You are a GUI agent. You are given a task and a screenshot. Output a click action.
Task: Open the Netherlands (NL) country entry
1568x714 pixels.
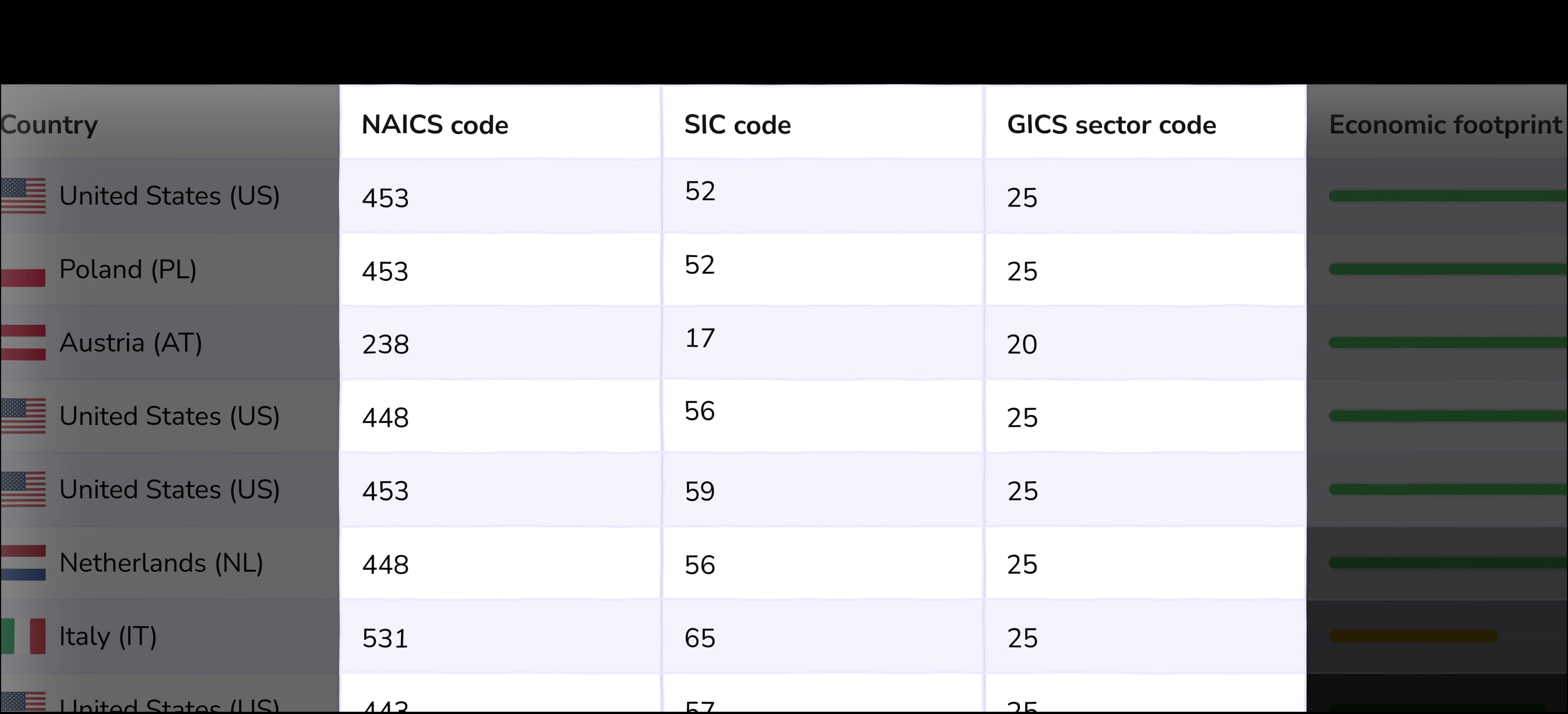point(161,563)
